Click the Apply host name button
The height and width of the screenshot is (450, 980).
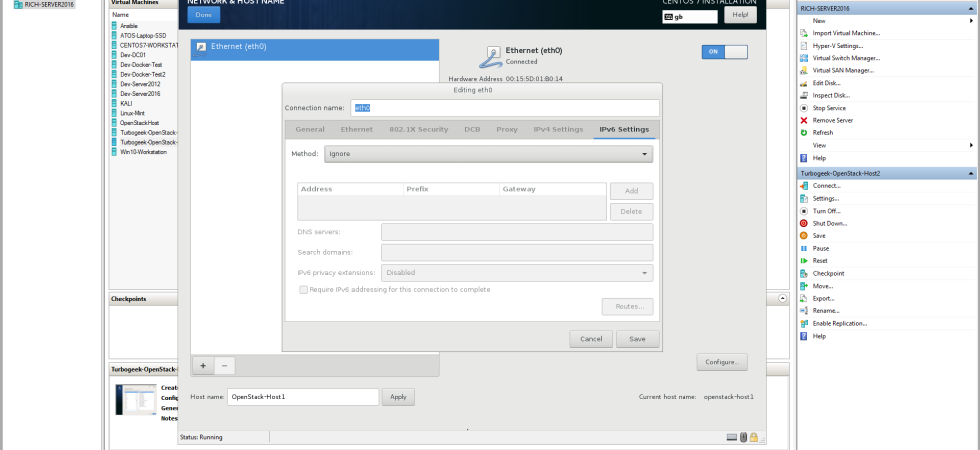(x=398, y=397)
